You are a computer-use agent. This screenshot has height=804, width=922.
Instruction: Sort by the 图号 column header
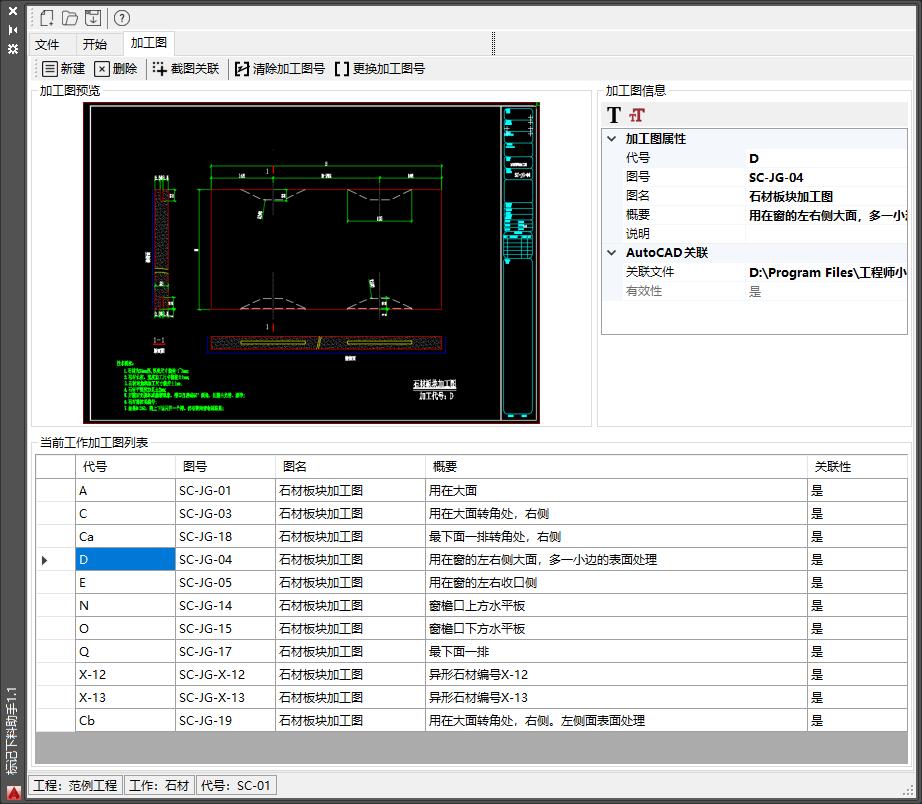pyautogui.click(x=225, y=466)
